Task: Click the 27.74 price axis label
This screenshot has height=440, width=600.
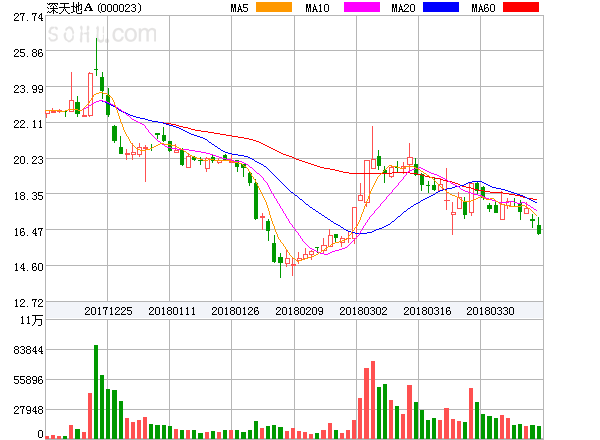Action: [x=28, y=17]
